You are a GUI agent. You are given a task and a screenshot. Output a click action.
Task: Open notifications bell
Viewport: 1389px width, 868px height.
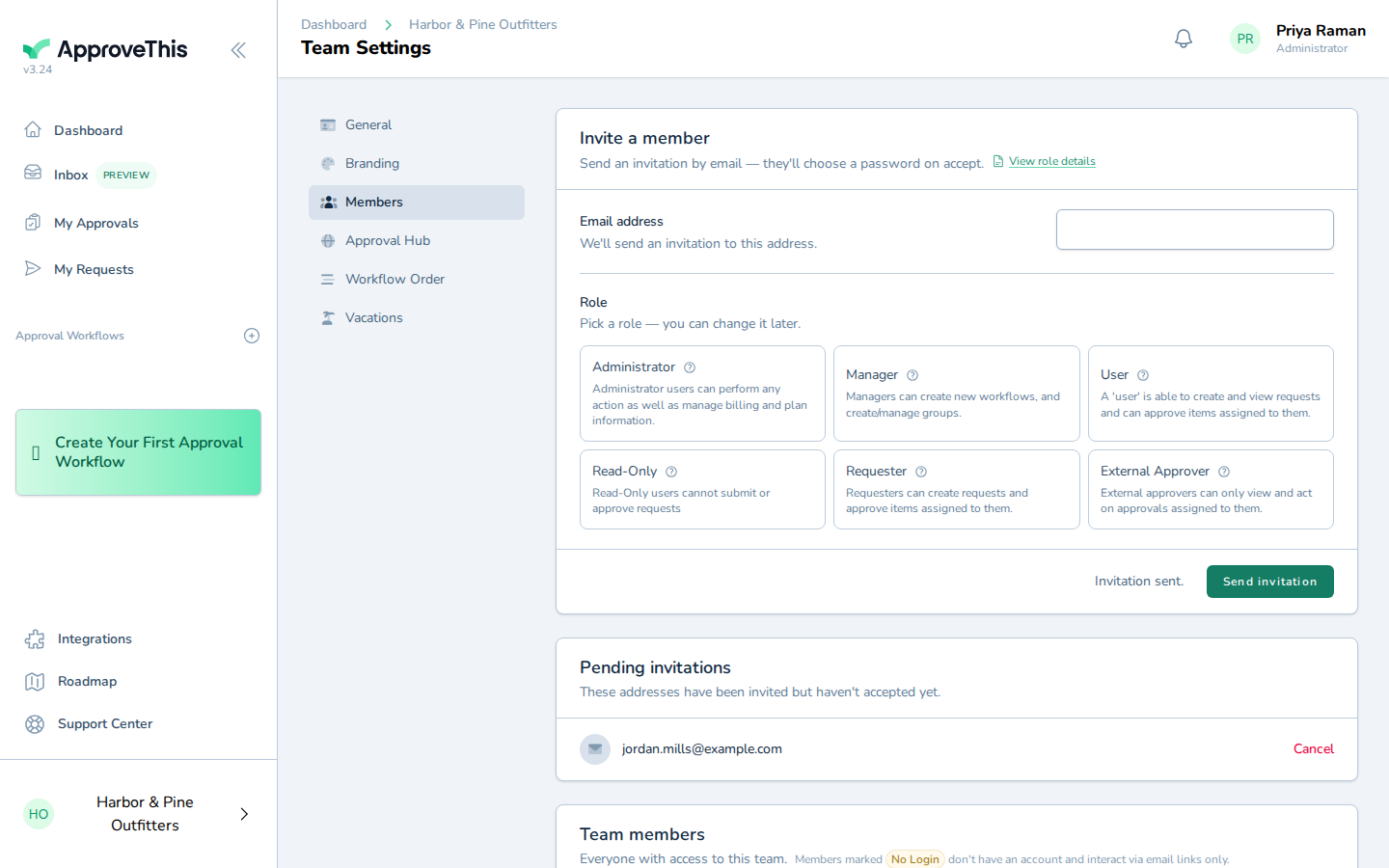pos(1184,39)
